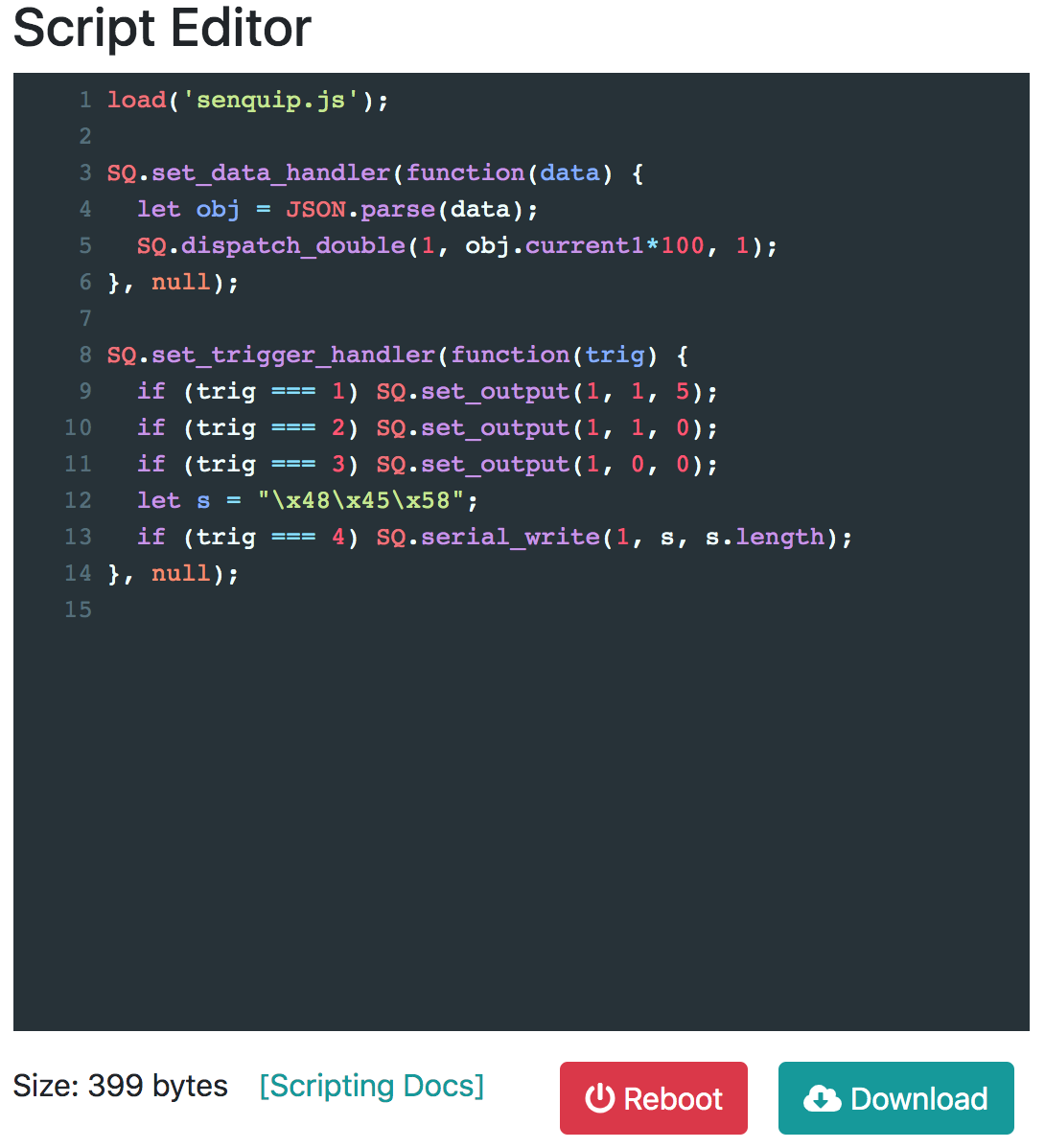Click the JSON.parse(data) line
The width and height of the screenshot is (1045, 1148).
point(337,210)
